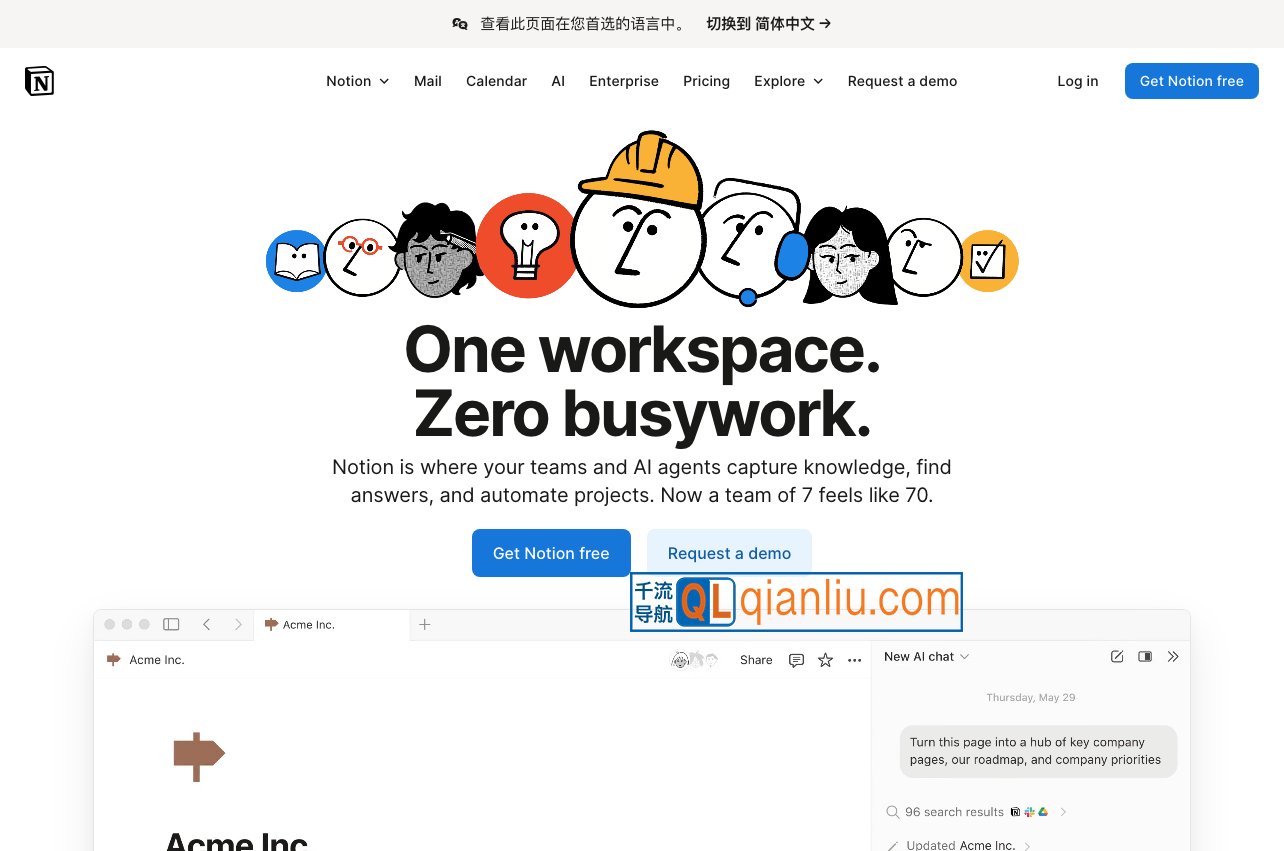Open the more options (•••) menu

coord(854,660)
